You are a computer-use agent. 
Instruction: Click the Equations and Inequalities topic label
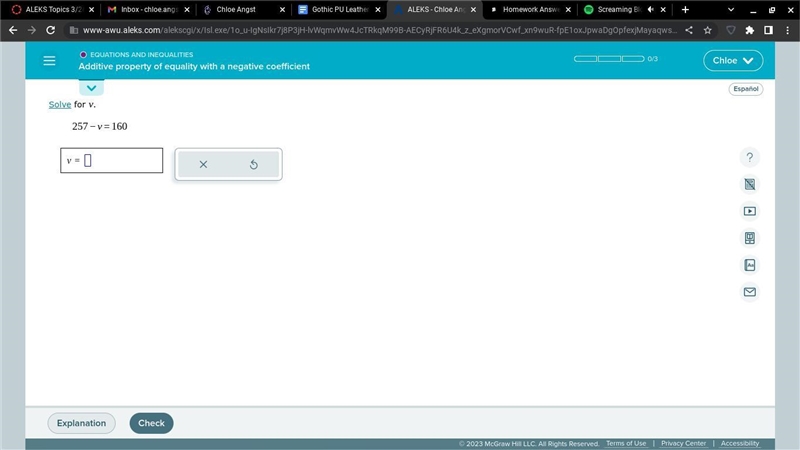point(141,54)
